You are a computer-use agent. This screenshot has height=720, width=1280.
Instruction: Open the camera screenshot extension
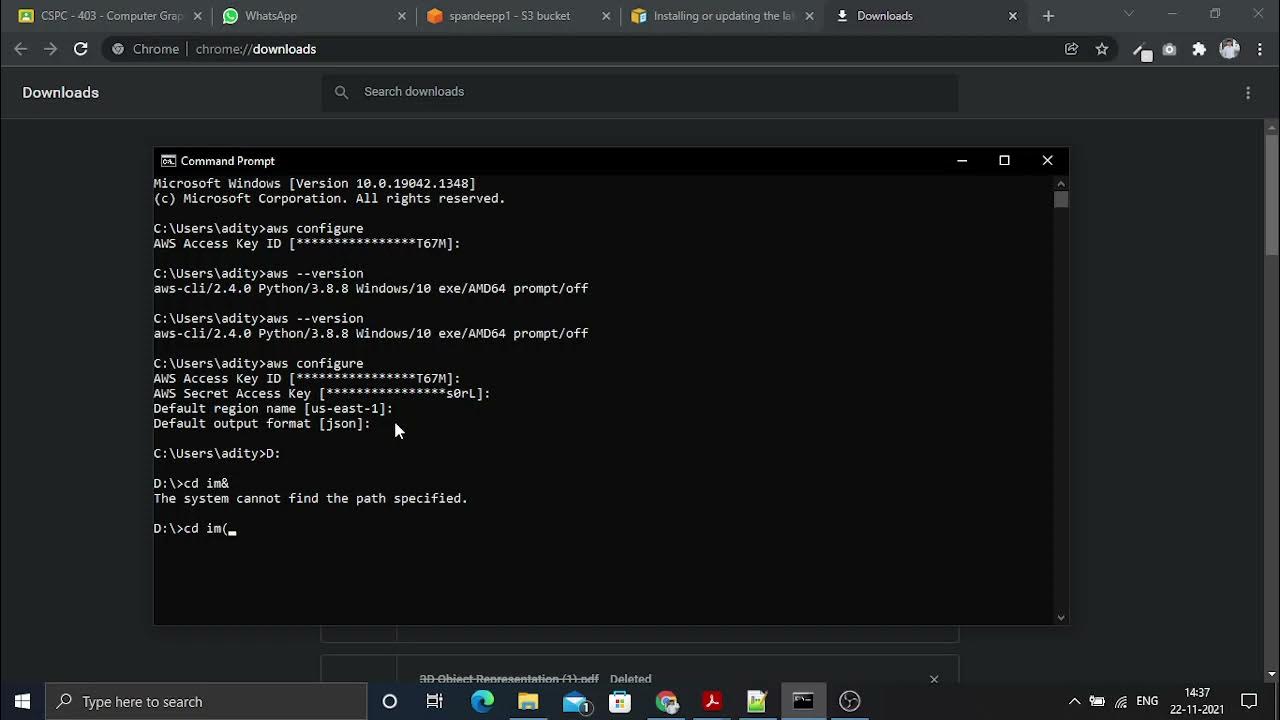(x=1169, y=49)
